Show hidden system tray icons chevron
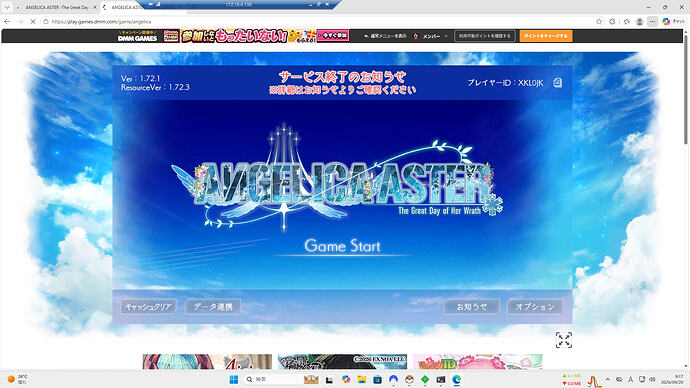The image size is (690, 388). point(608,379)
